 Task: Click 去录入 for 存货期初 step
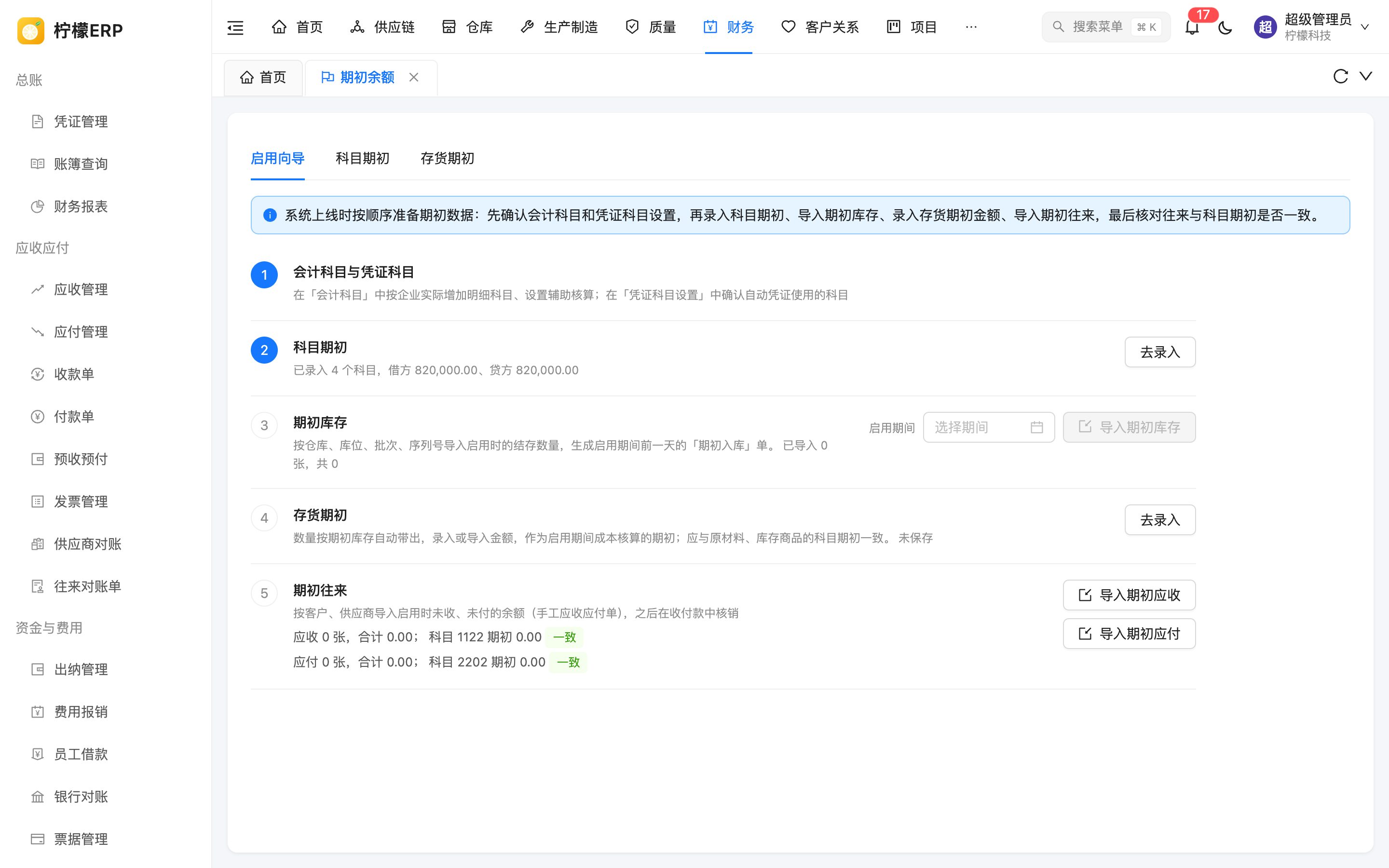1159,519
